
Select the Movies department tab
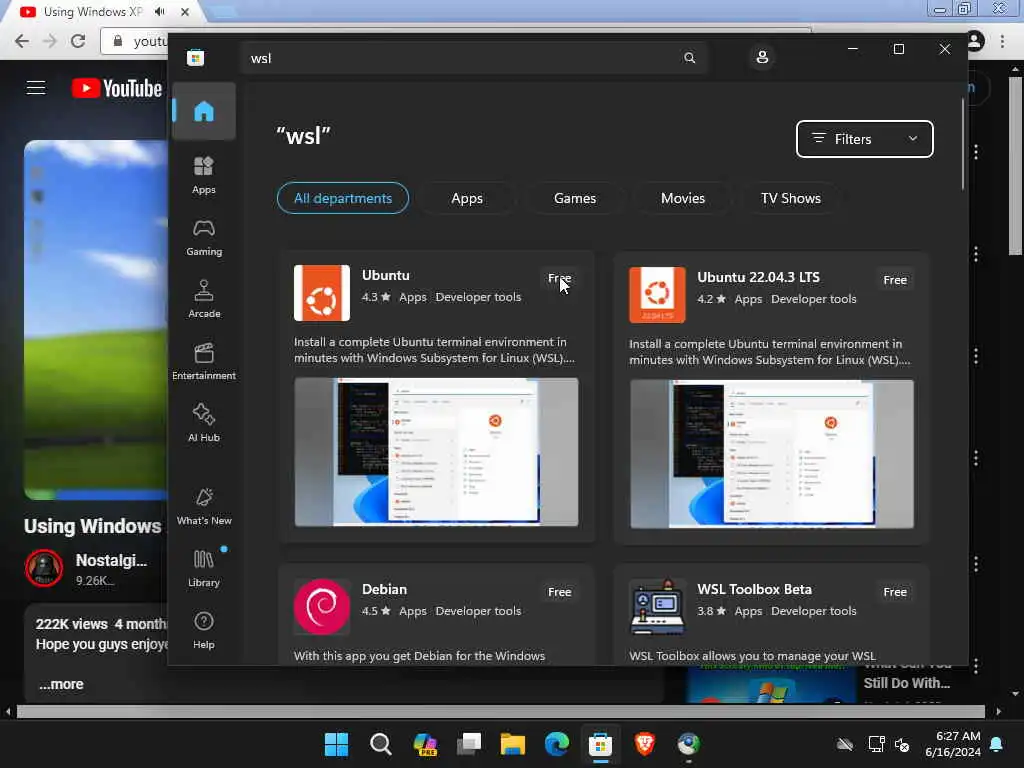[x=682, y=198]
